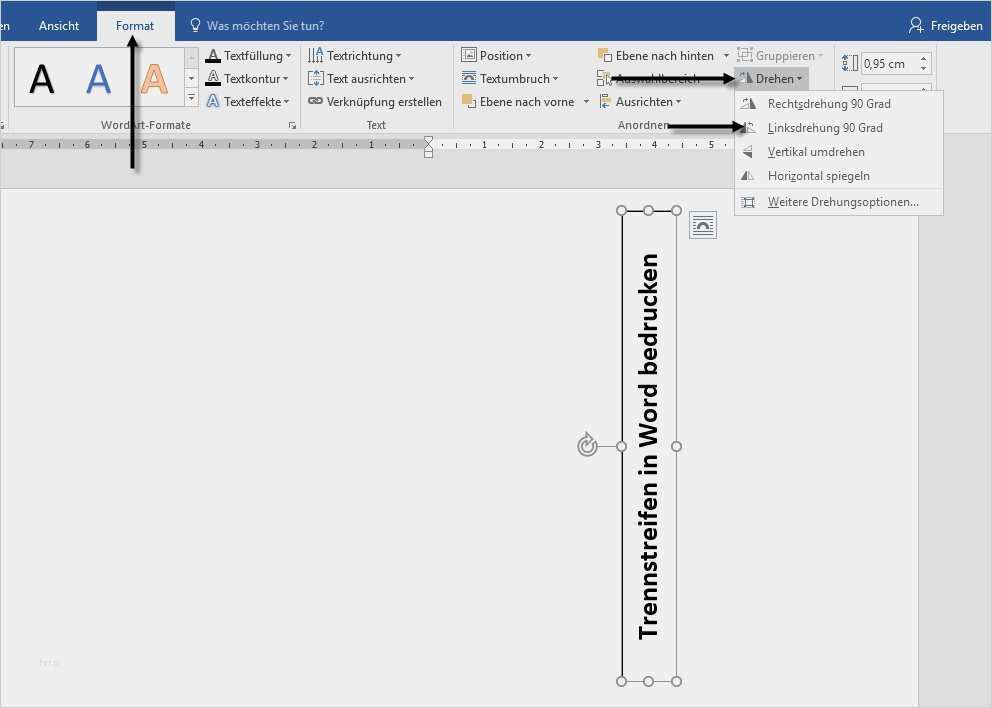Choose Horizontal spiegeln option
992x708 pixels.
818,176
